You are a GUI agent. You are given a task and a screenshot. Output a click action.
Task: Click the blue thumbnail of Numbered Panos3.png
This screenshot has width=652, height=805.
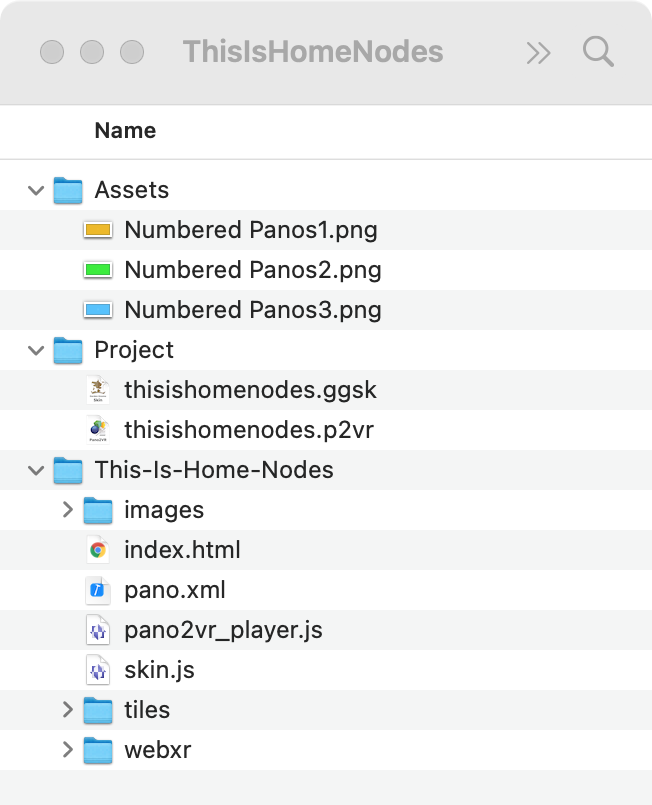98,310
